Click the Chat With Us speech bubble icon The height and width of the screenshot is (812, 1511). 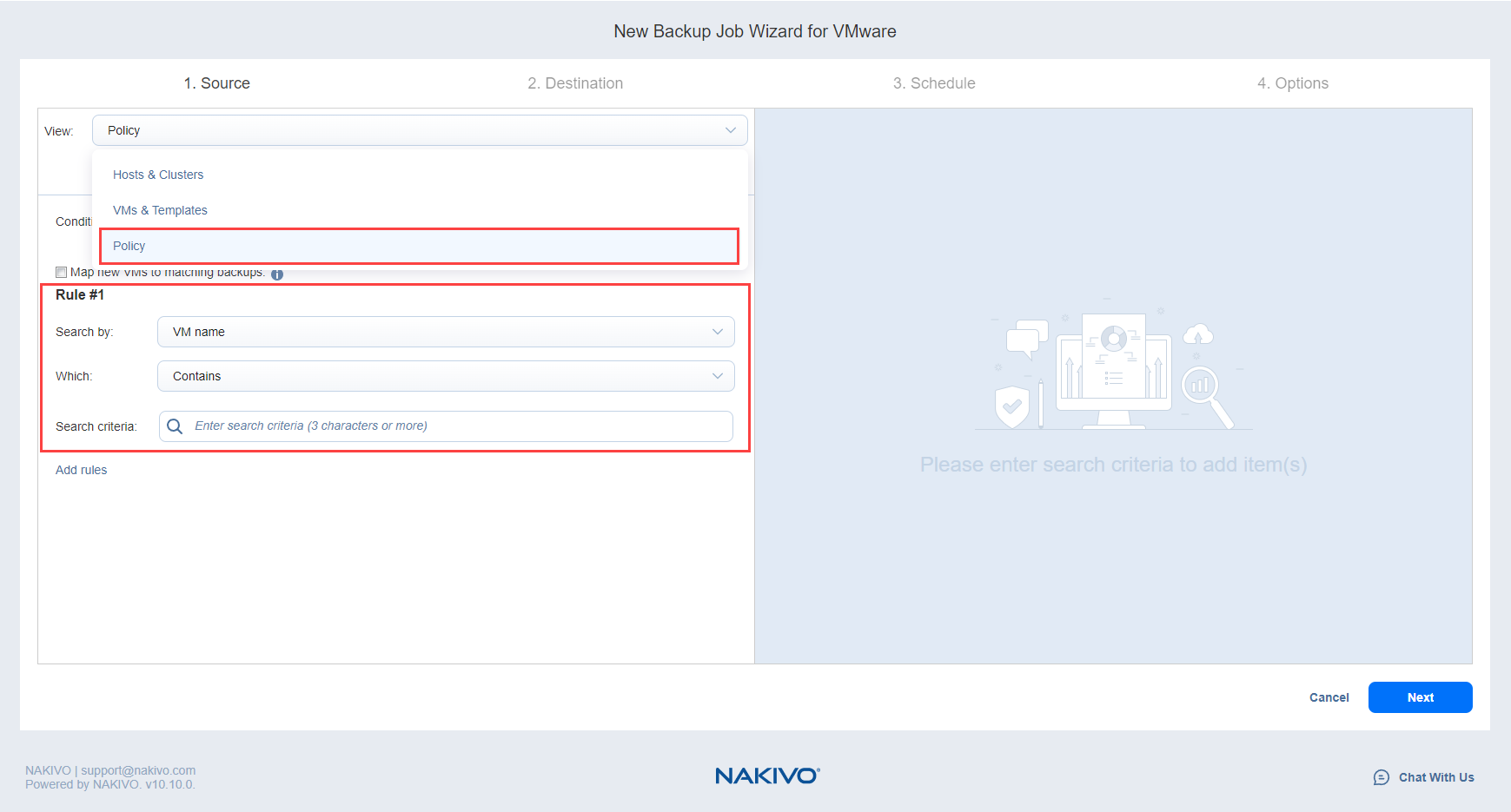coord(1381,777)
